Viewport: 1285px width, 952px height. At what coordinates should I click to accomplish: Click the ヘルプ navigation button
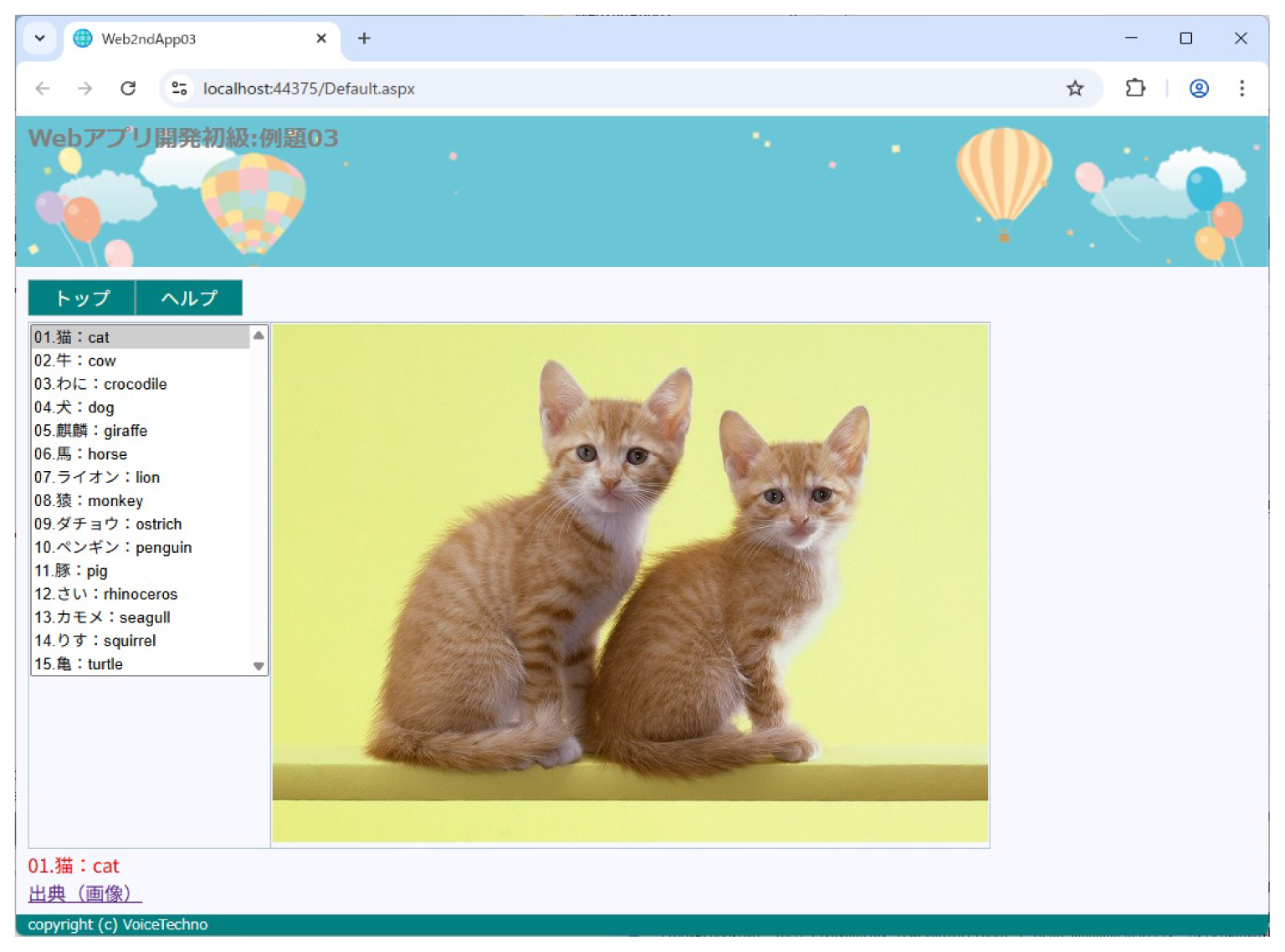pyautogui.click(x=189, y=298)
